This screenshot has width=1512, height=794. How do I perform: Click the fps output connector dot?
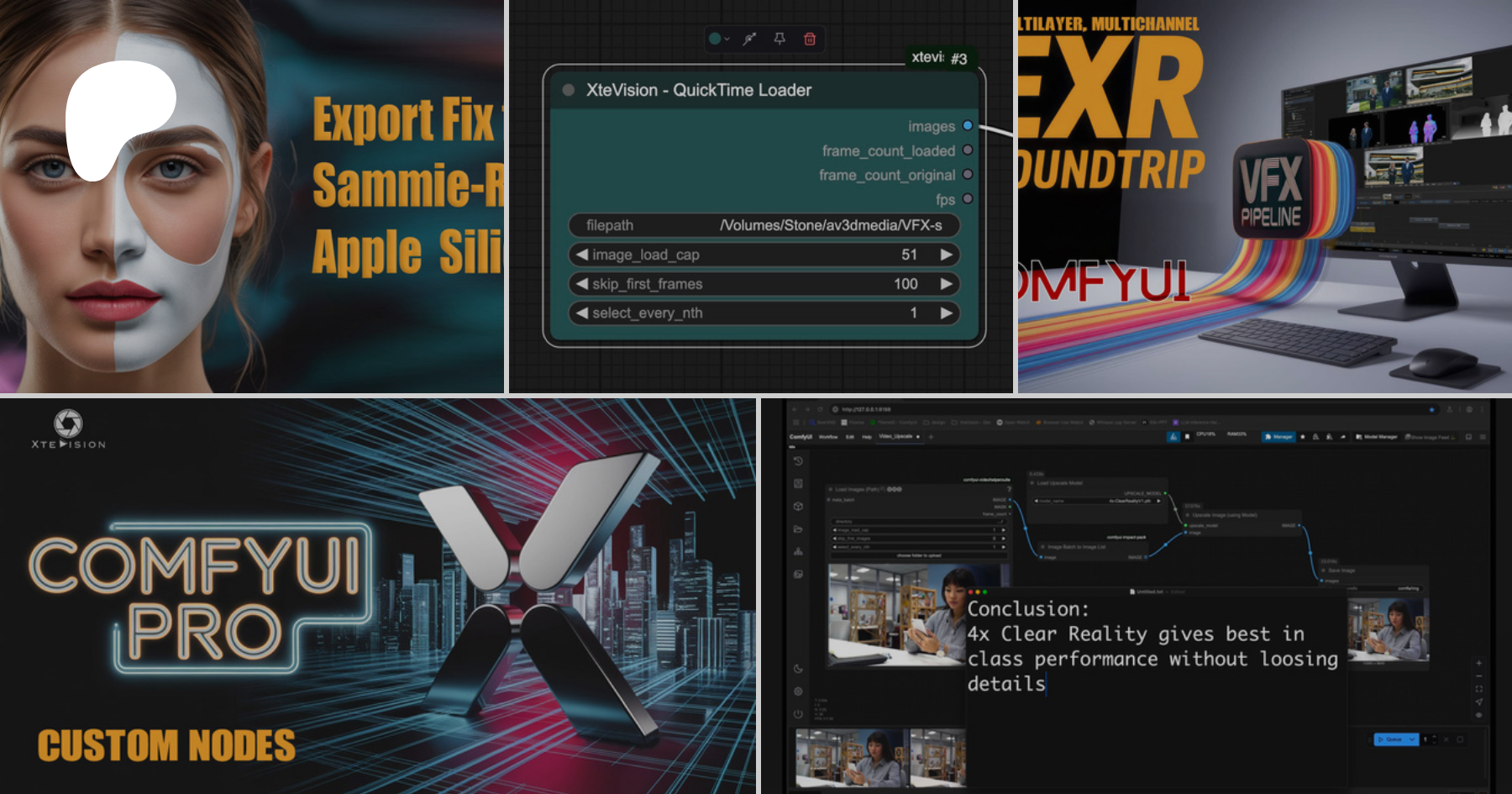point(968,199)
